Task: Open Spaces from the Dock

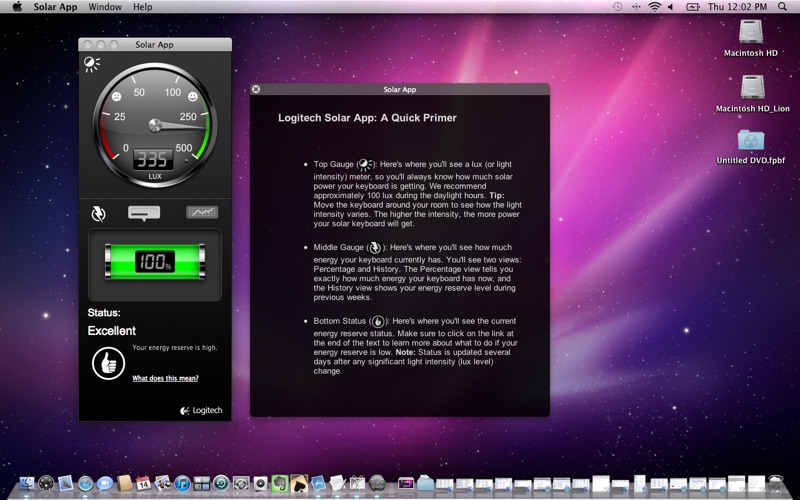Action: (x=202, y=483)
